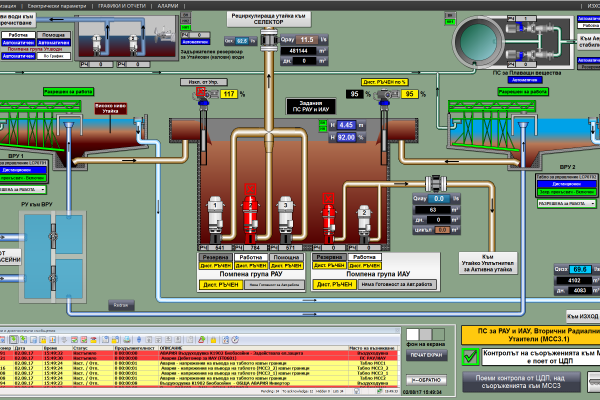Select white screen background swatch
This screenshot has width=600, height=400.
[x=412, y=334]
